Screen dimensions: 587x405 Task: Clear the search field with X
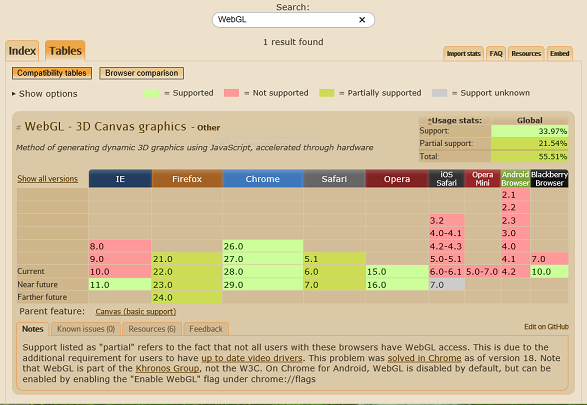click(x=362, y=20)
